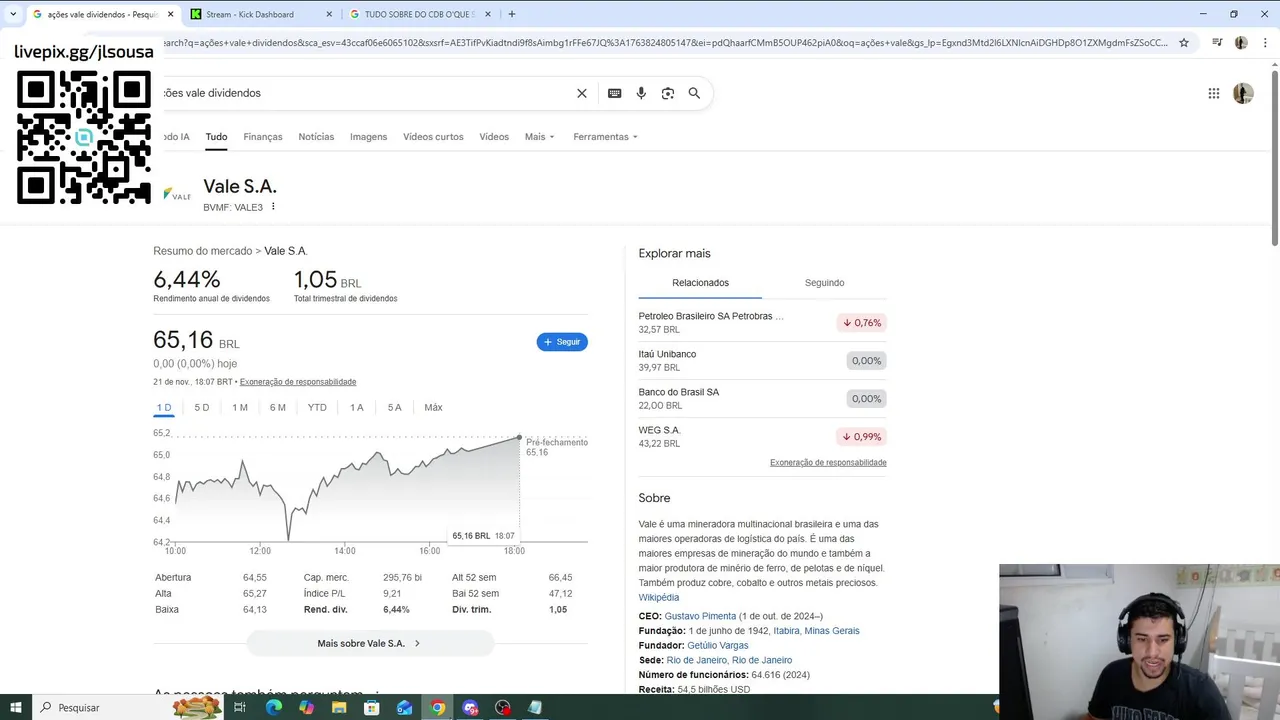The width and height of the screenshot is (1280, 720).
Task: Open the 'Getúlio Vargas' founder link
Action: click(x=718, y=646)
